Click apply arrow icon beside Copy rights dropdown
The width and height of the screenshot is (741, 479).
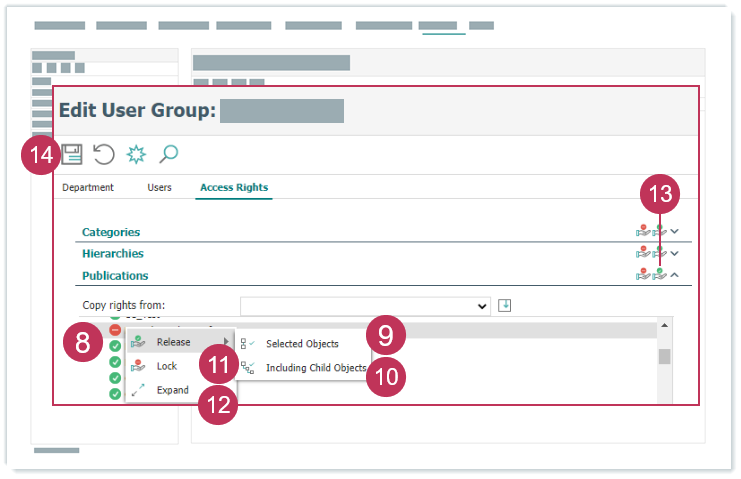pos(505,305)
